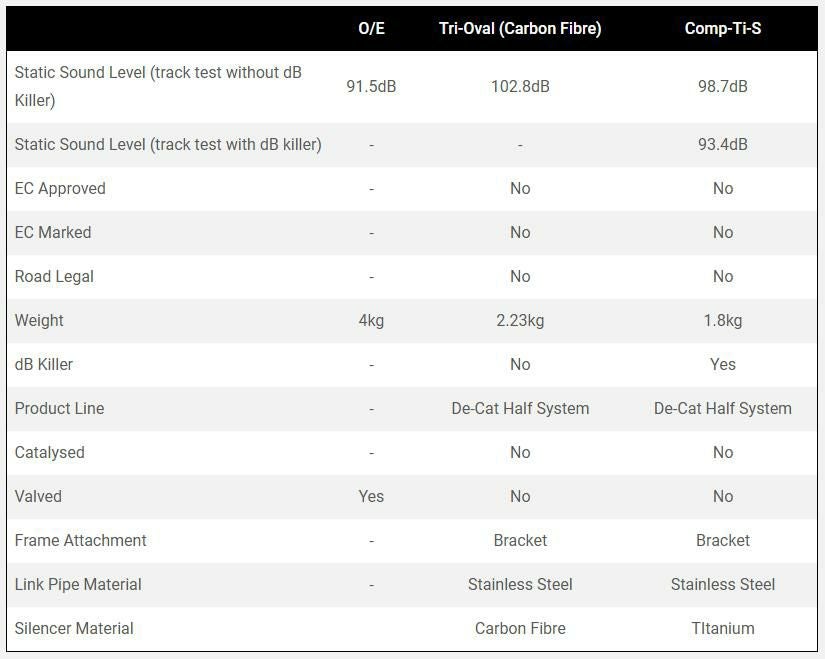
Task: Select the 102.8dB value cell
Action: 520,86
